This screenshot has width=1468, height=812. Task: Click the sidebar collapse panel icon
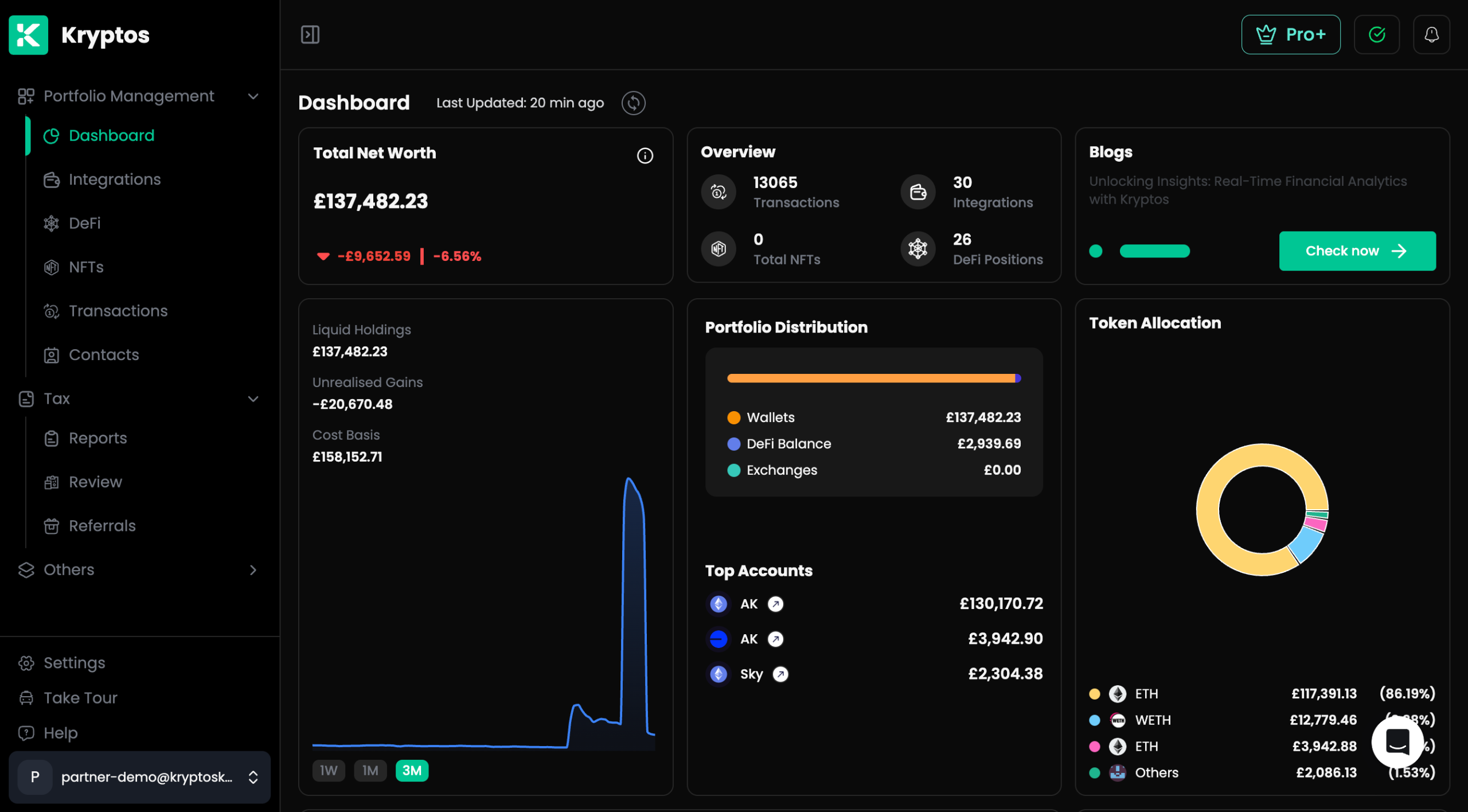(x=310, y=34)
